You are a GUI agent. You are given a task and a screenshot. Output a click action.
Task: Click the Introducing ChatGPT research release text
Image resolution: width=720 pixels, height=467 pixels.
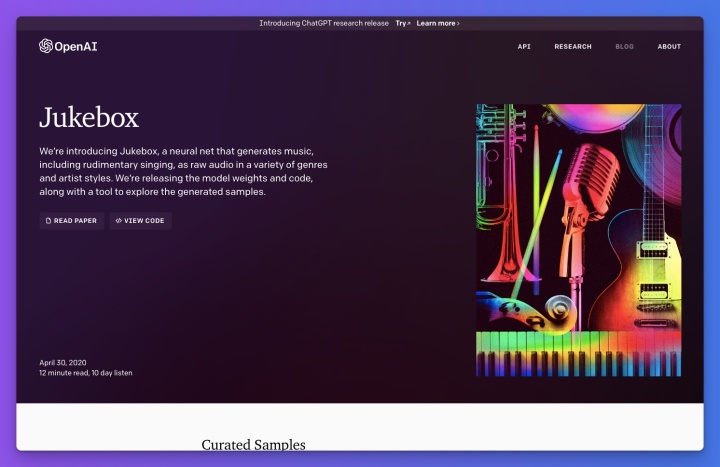(324, 23)
